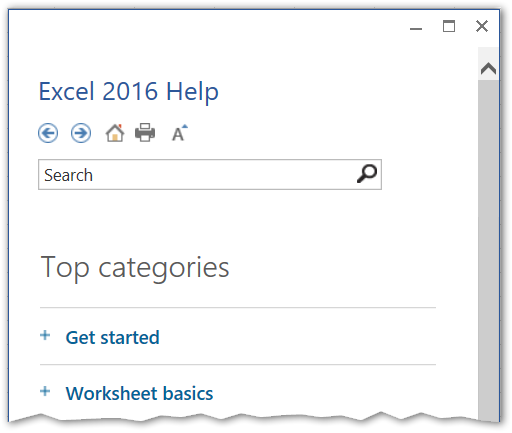
Task: Expand the Worksheet basics plus sign
Action: 45,391
